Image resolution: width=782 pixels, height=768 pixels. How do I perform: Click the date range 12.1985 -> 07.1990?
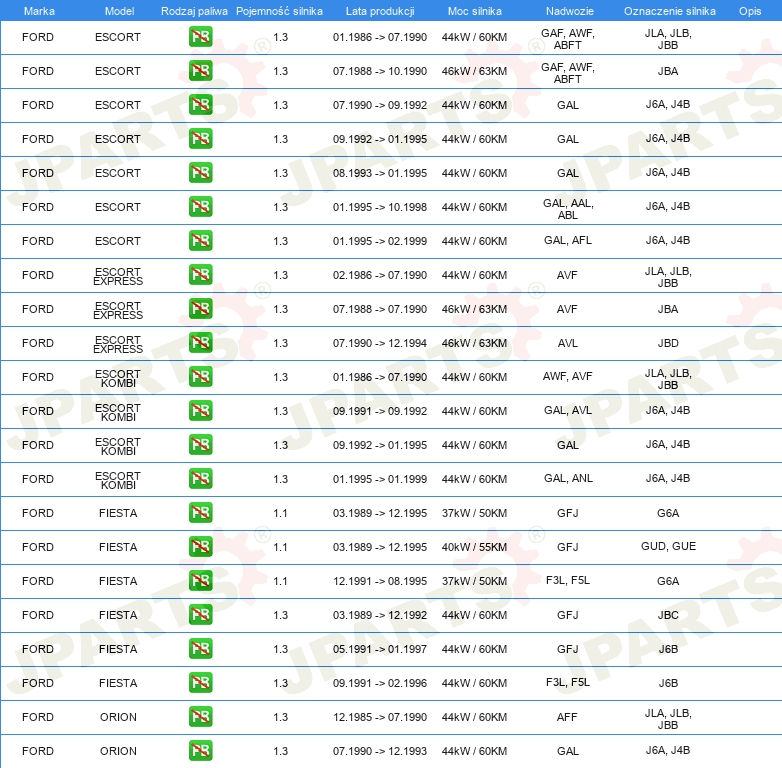point(380,717)
